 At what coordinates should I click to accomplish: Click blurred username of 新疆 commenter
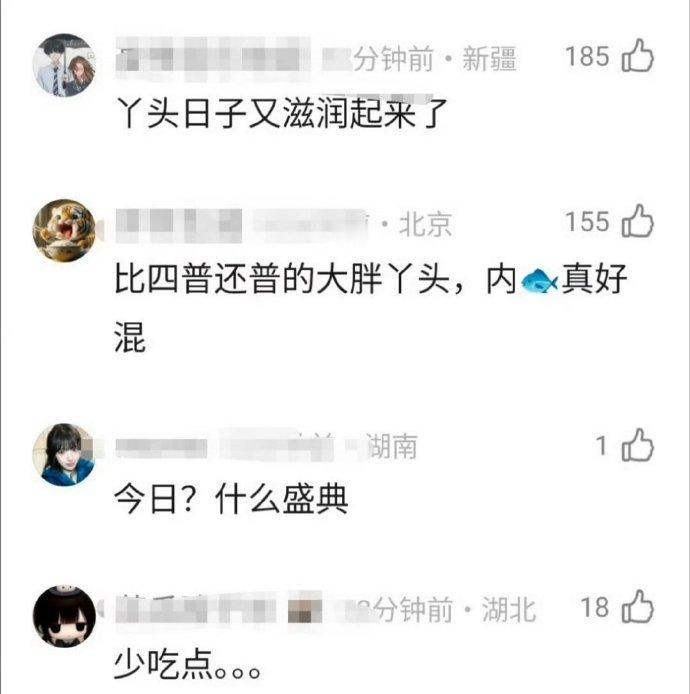click(x=212, y=59)
